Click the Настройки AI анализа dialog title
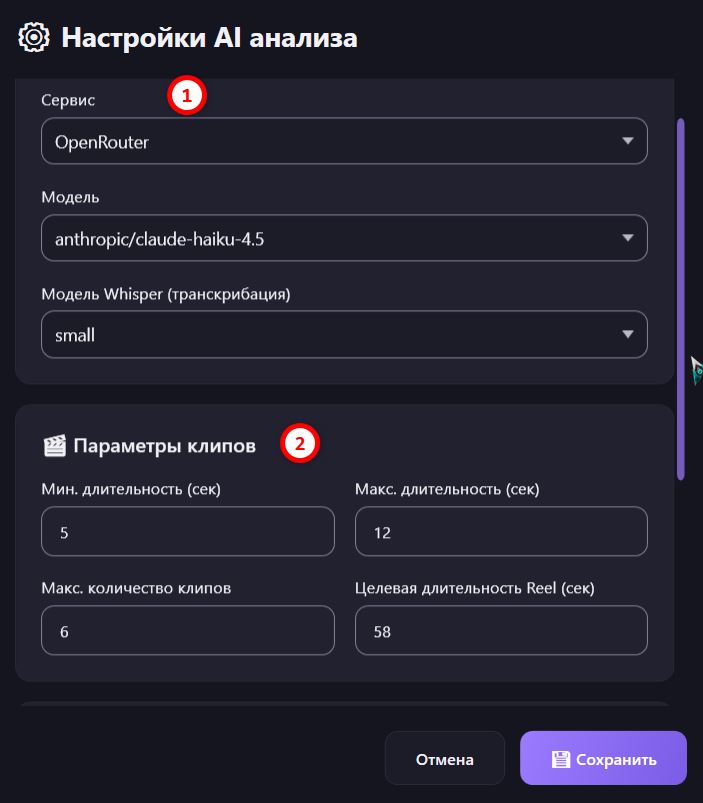Screen dimensions: 703x803 [x=209, y=38]
